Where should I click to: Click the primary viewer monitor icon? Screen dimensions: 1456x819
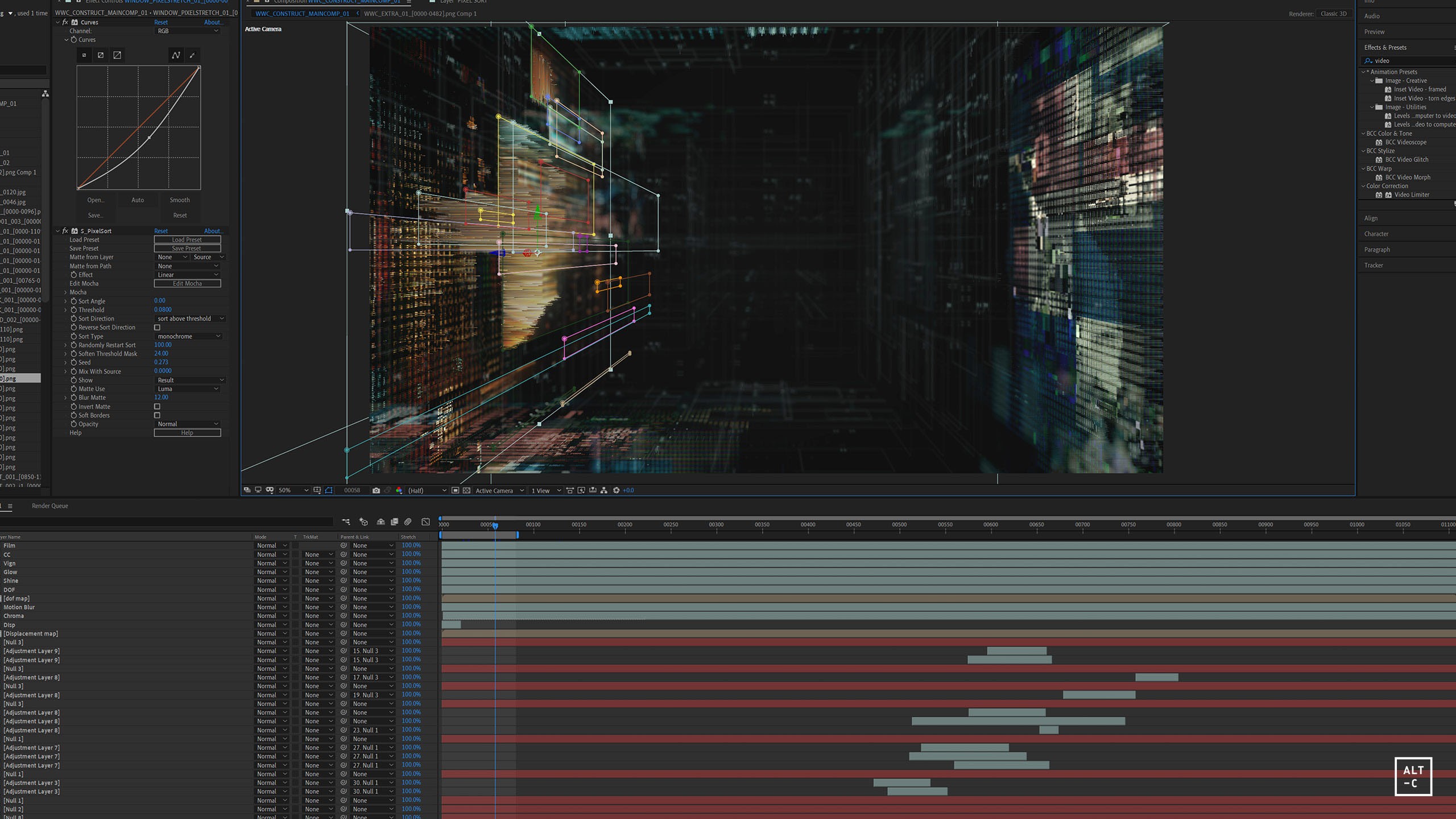[x=258, y=490]
